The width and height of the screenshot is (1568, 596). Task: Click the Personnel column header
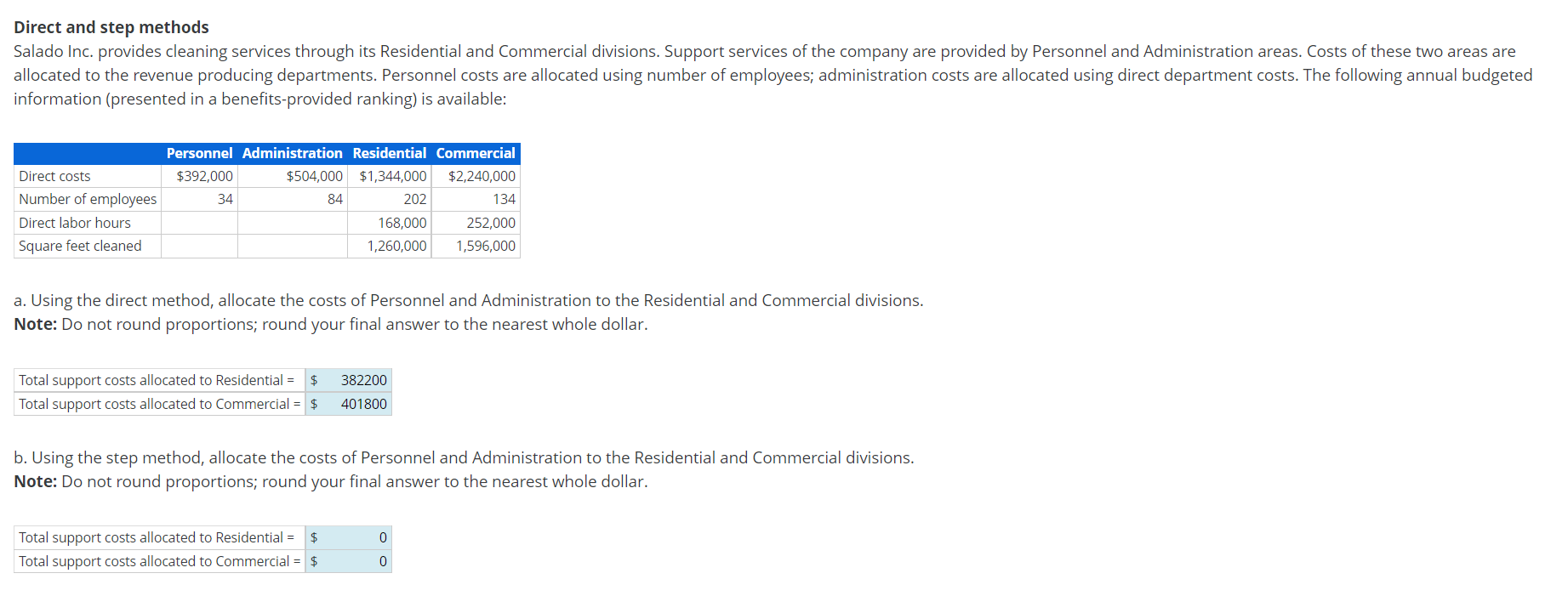tap(199, 153)
